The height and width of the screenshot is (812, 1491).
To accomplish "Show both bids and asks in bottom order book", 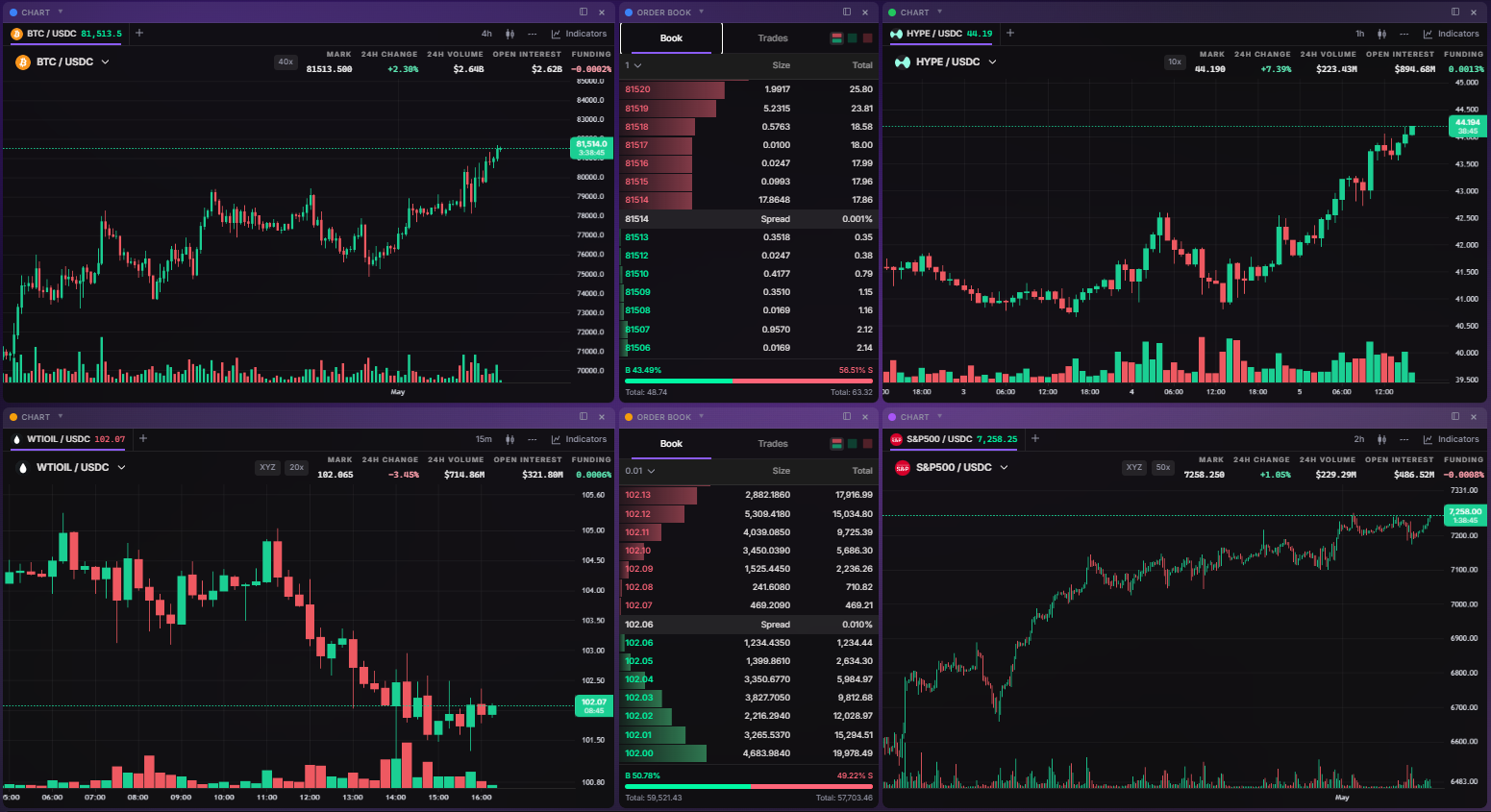I will click(836, 444).
